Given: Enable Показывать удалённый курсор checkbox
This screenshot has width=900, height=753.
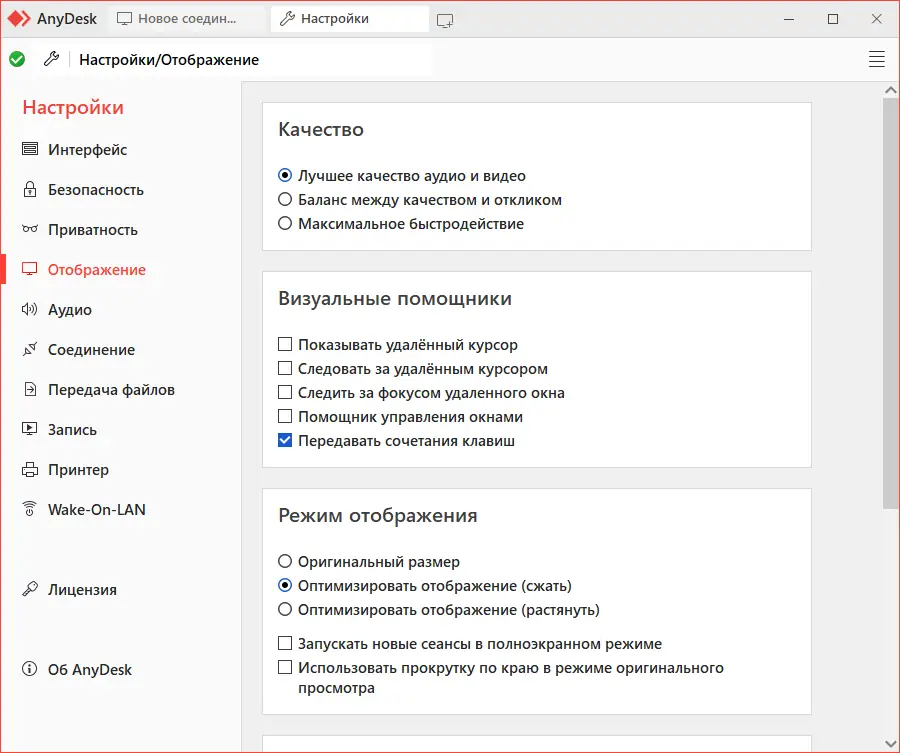Looking at the screenshot, I should tap(285, 345).
